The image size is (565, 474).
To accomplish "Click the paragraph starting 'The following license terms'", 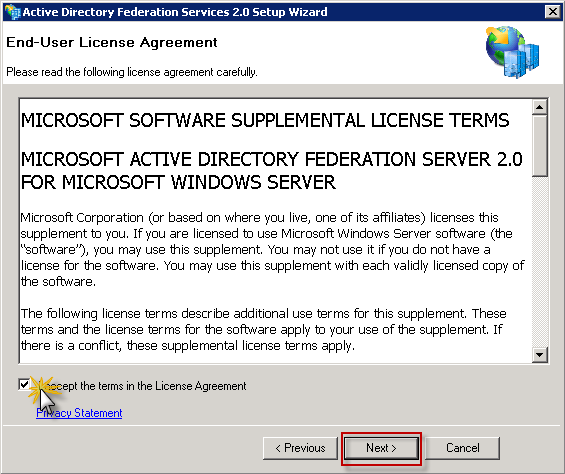I will pos(263,329).
